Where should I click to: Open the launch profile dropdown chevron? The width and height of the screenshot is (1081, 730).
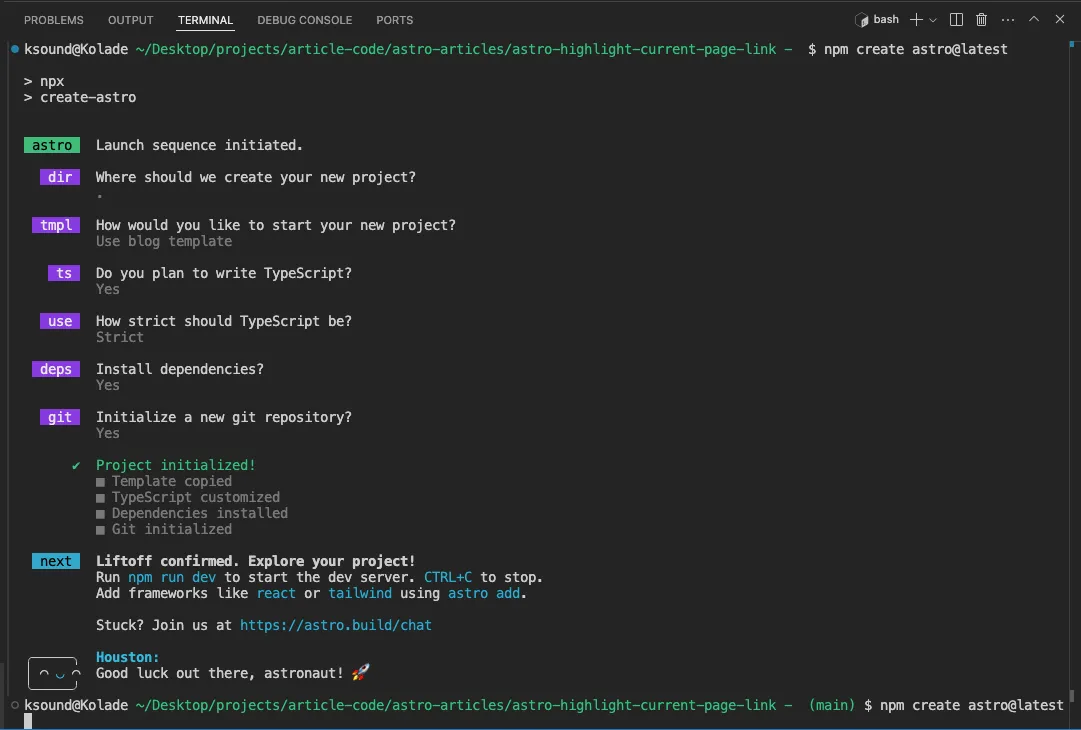click(934, 20)
